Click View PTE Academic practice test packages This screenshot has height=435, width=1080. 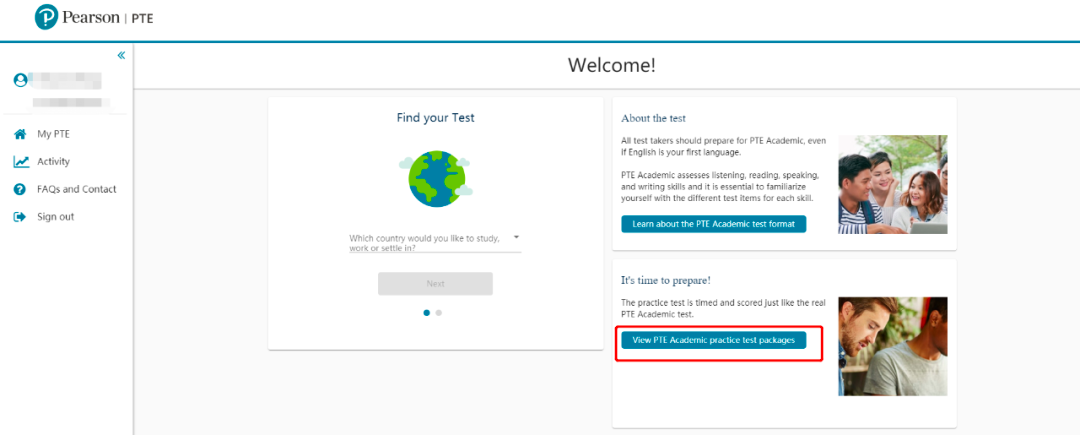pos(713,340)
